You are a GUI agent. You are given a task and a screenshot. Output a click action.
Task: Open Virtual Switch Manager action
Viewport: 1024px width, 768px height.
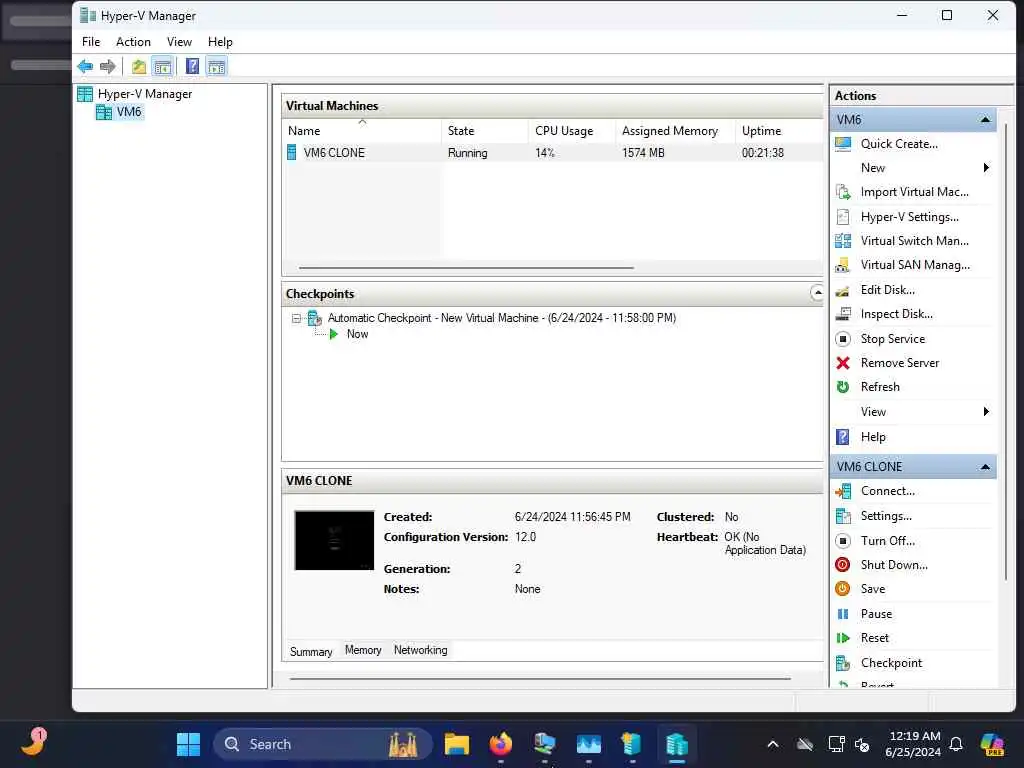(x=914, y=241)
